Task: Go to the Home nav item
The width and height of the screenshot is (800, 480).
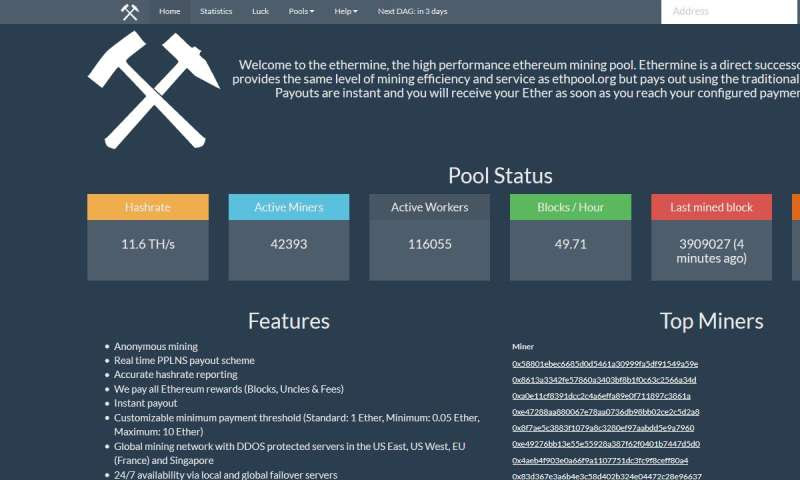Action: [x=169, y=11]
